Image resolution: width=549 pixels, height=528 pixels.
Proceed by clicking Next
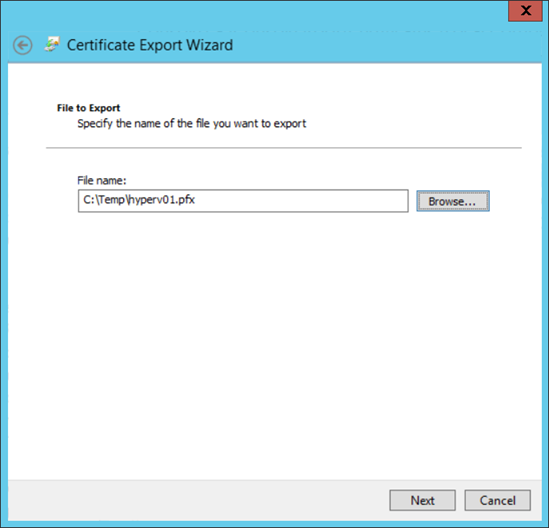[x=422, y=500]
